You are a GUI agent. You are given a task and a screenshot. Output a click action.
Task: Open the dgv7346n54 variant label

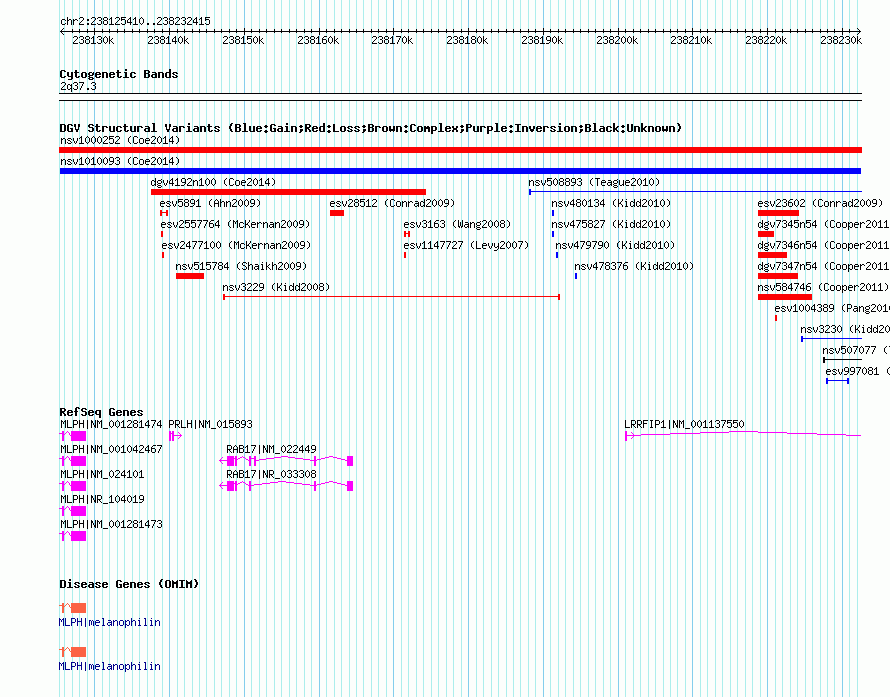pyautogui.click(x=823, y=245)
